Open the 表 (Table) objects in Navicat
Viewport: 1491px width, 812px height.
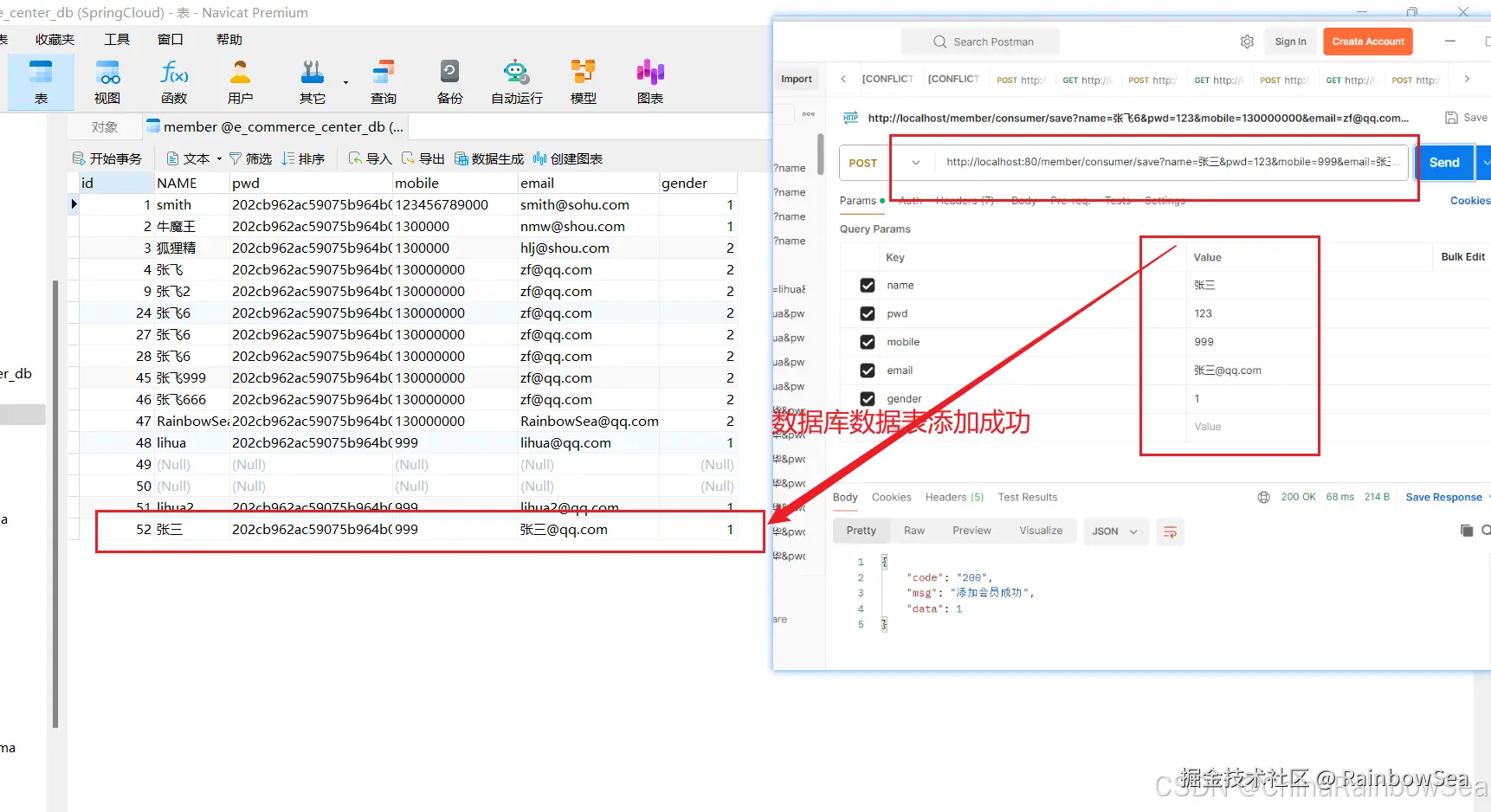click(41, 82)
